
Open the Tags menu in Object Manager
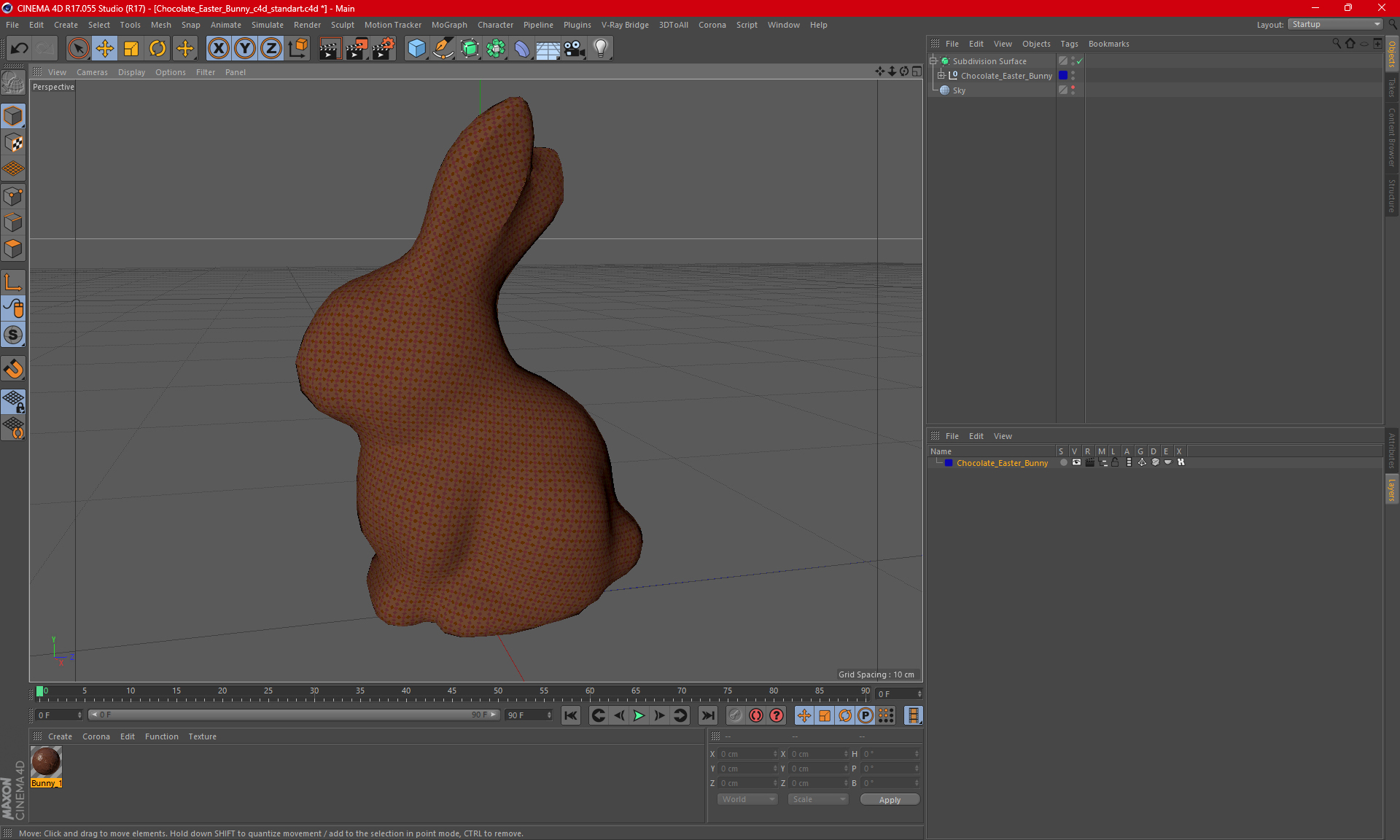pos(1069,44)
